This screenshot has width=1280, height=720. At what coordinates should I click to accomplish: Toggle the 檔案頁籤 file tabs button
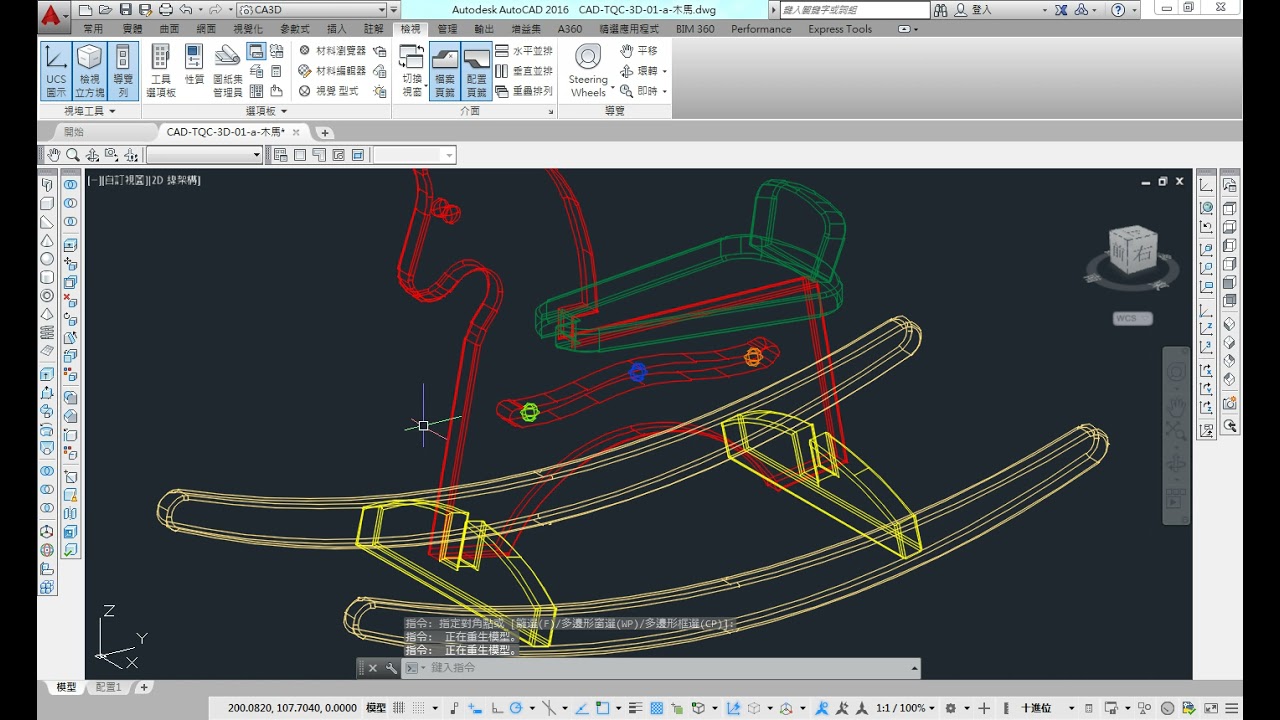(444, 73)
